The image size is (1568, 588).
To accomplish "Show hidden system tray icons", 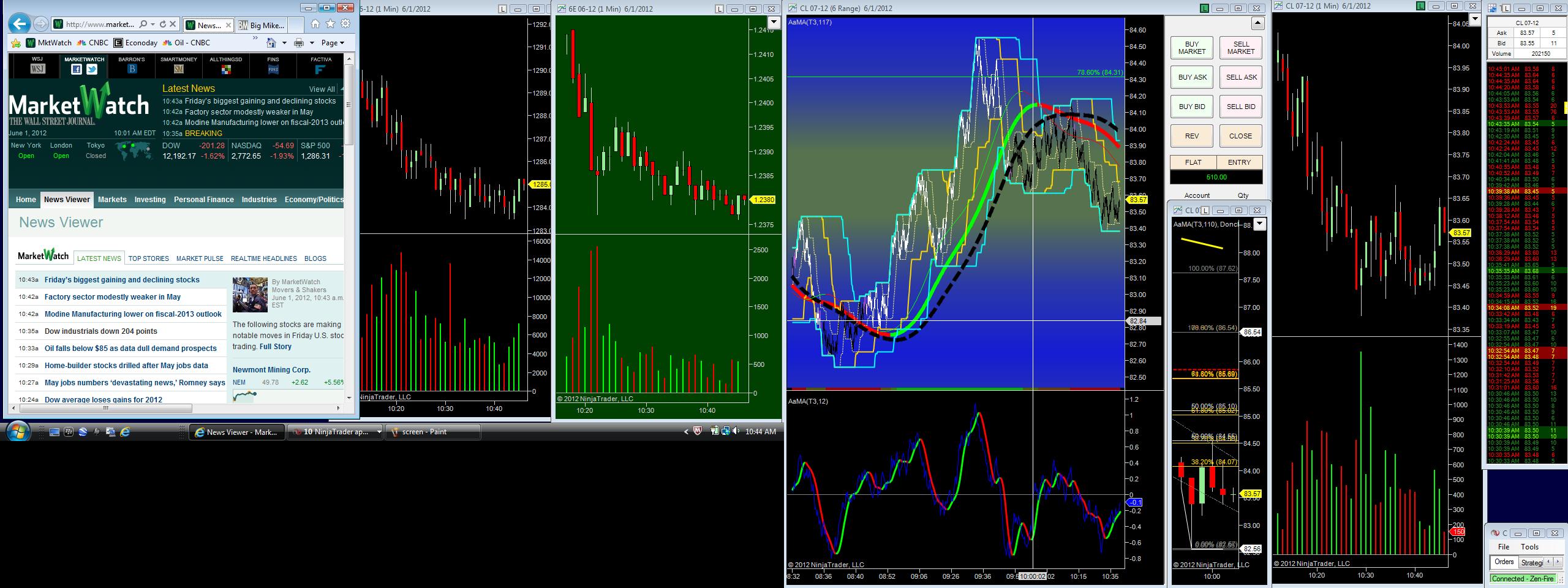I will (x=686, y=432).
